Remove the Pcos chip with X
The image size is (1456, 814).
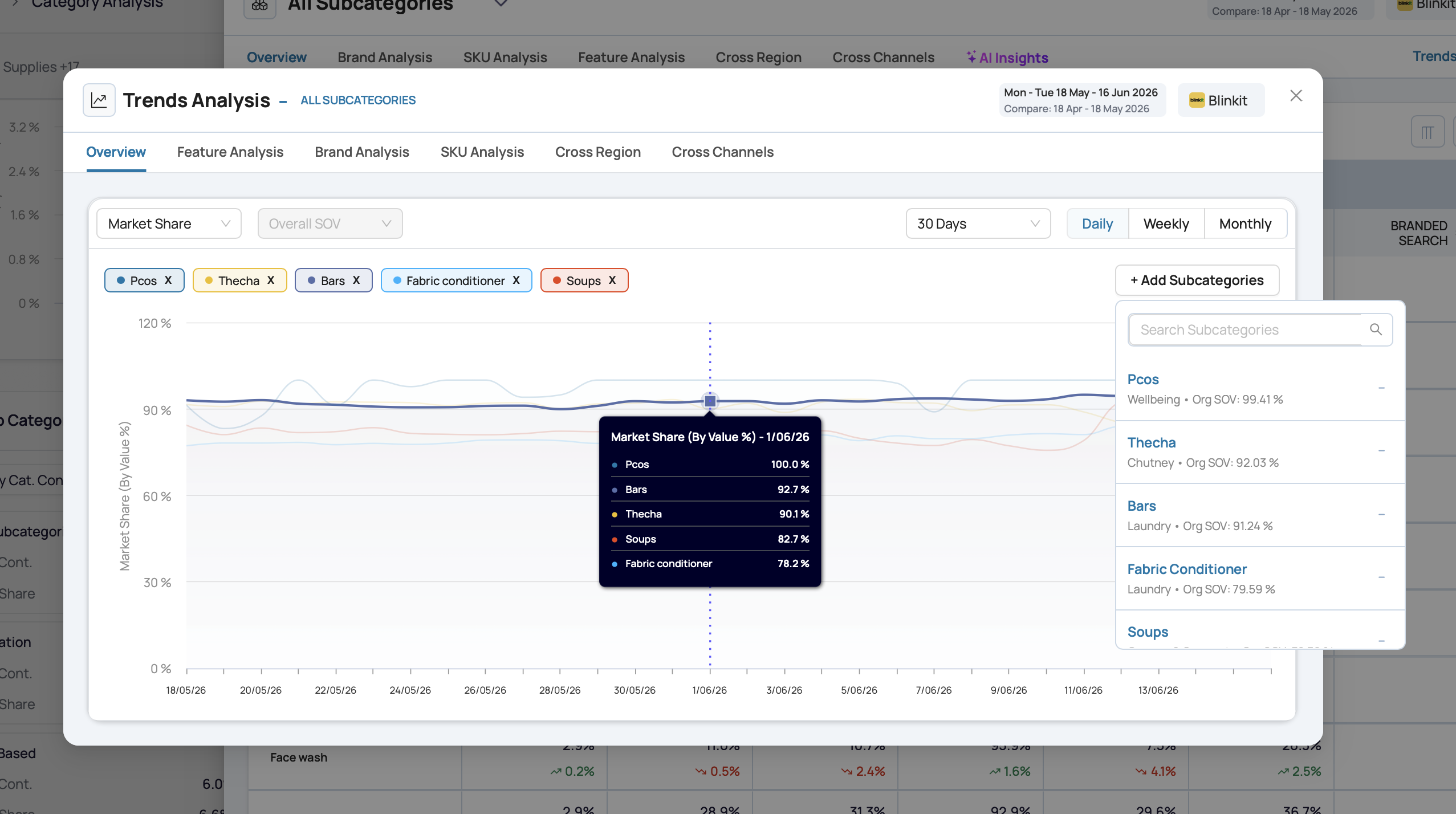pyautogui.click(x=168, y=280)
